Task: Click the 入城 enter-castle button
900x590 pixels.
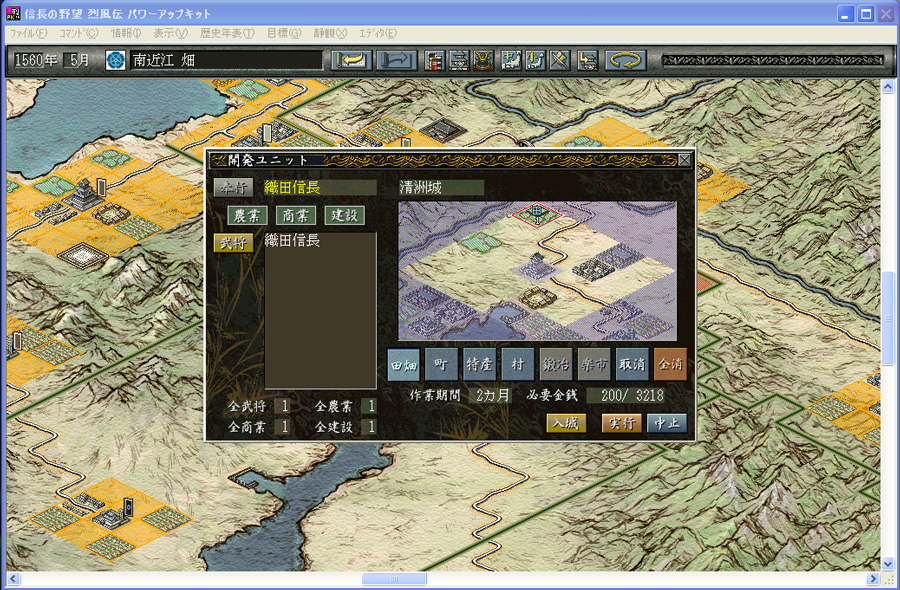Action: (x=567, y=424)
